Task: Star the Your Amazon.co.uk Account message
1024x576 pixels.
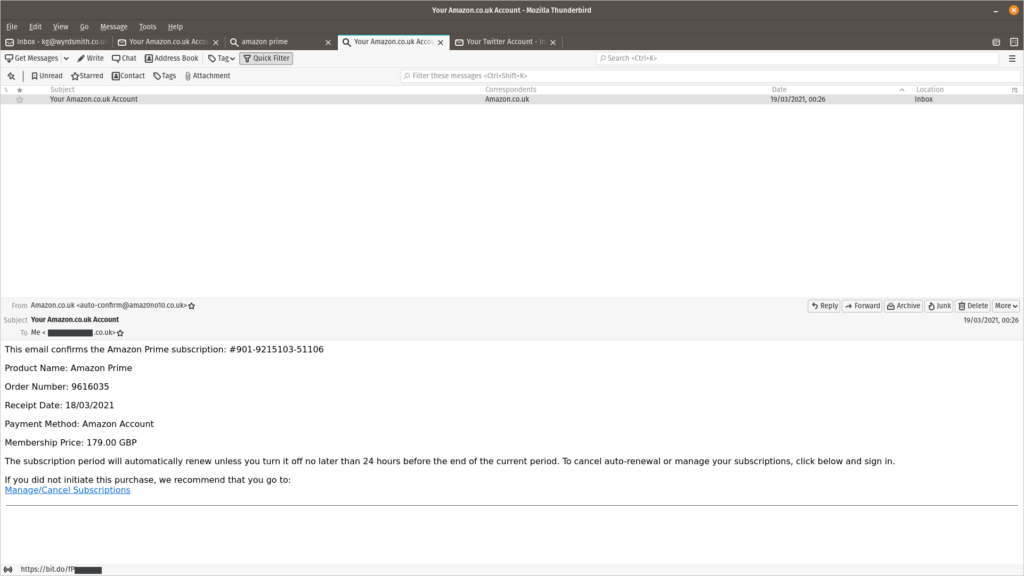Action: point(20,99)
